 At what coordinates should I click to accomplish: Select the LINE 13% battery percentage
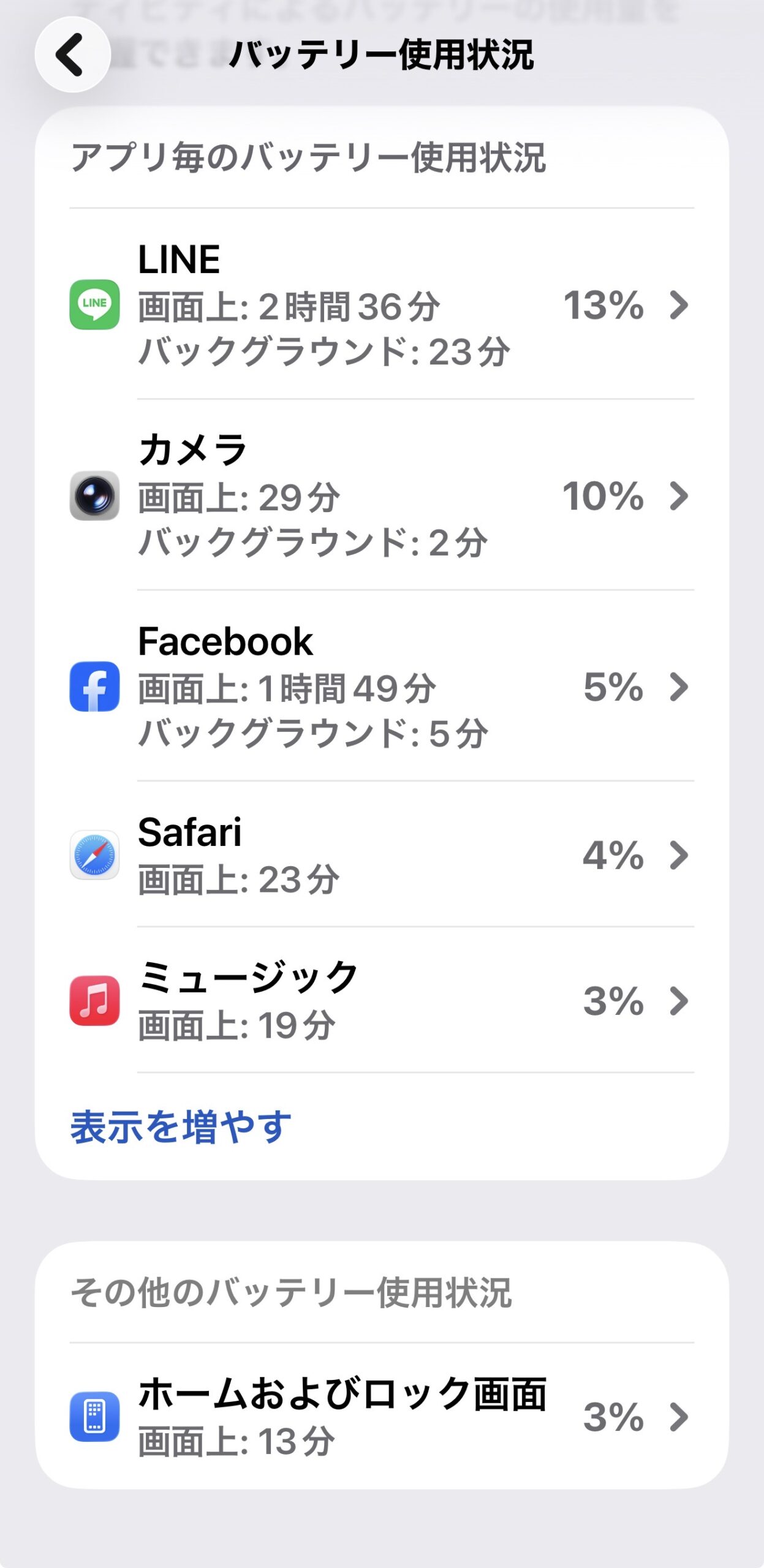pyautogui.click(x=603, y=305)
